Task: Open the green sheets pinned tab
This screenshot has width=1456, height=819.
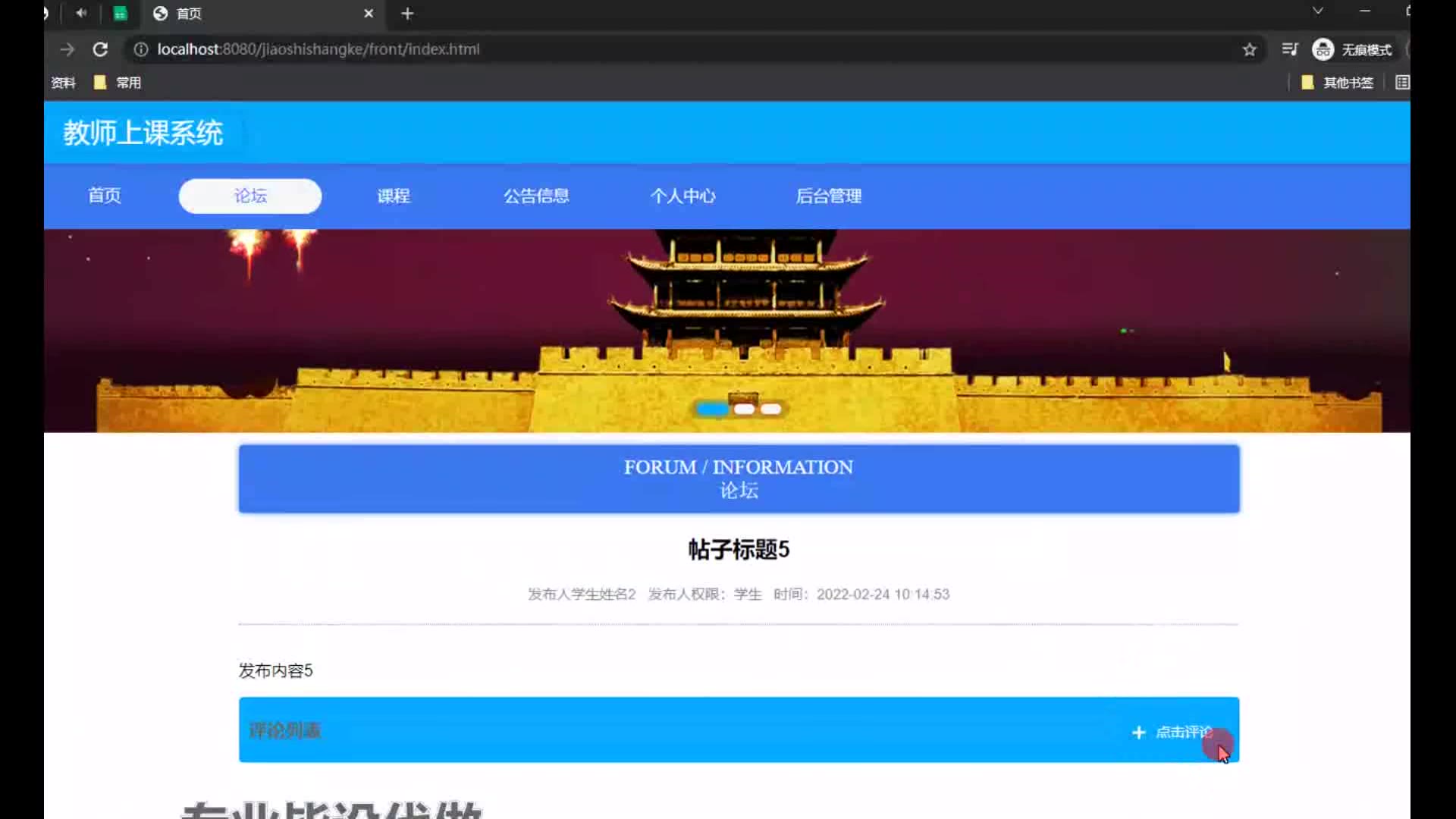Action: click(120, 13)
